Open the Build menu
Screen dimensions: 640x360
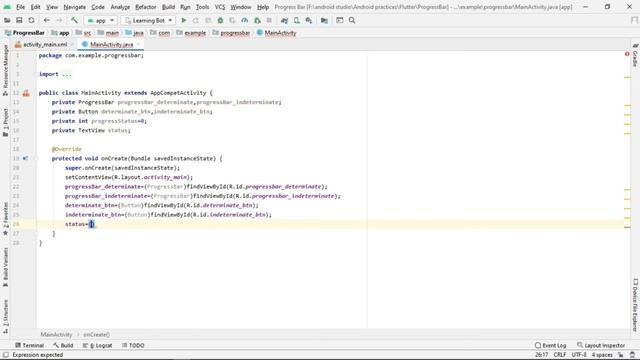(168, 7)
